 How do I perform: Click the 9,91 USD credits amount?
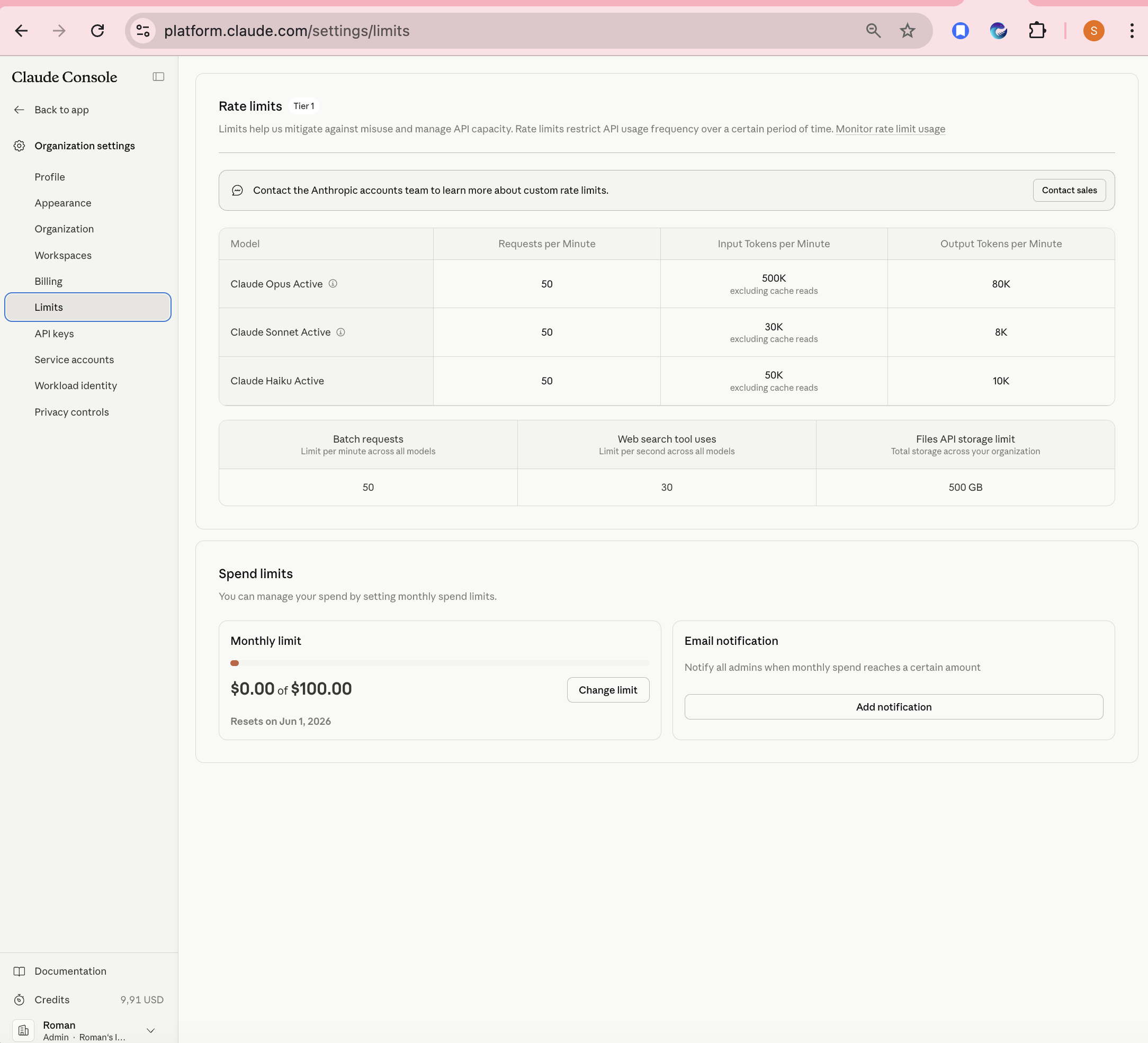pyautogui.click(x=142, y=1000)
